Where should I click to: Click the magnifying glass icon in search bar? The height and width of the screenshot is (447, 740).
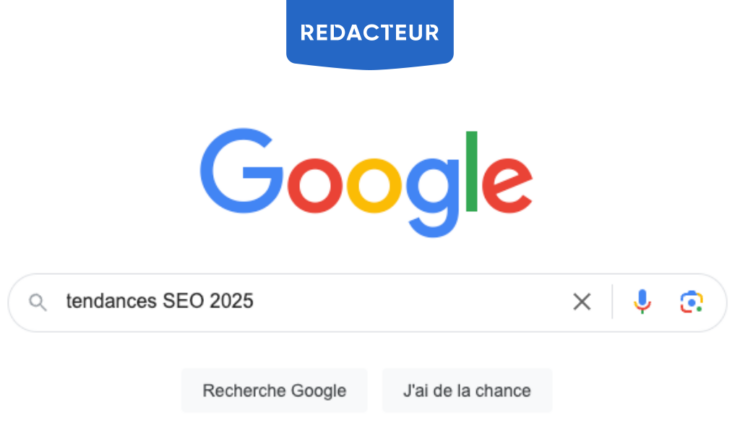[38, 302]
